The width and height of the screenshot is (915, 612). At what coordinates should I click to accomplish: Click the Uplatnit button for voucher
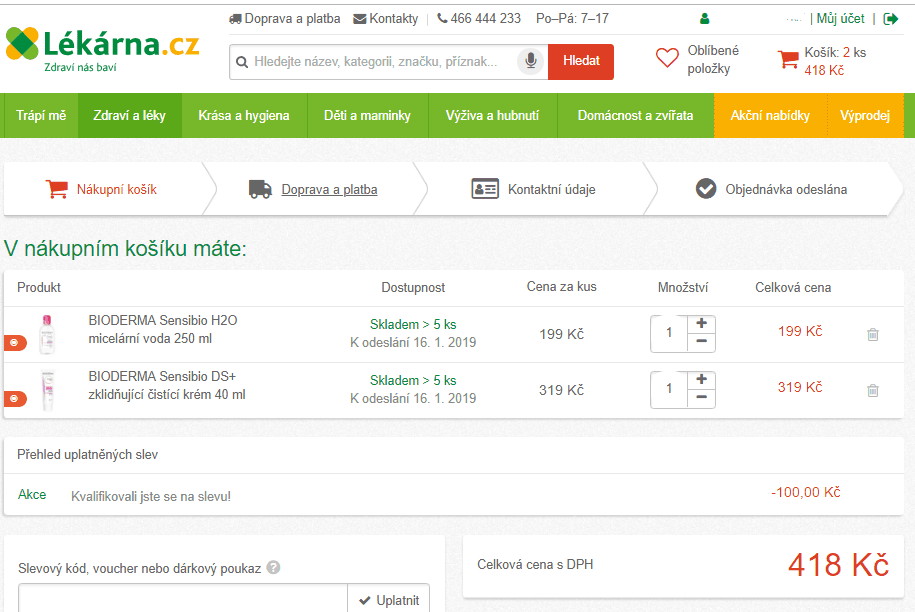click(389, 600)
